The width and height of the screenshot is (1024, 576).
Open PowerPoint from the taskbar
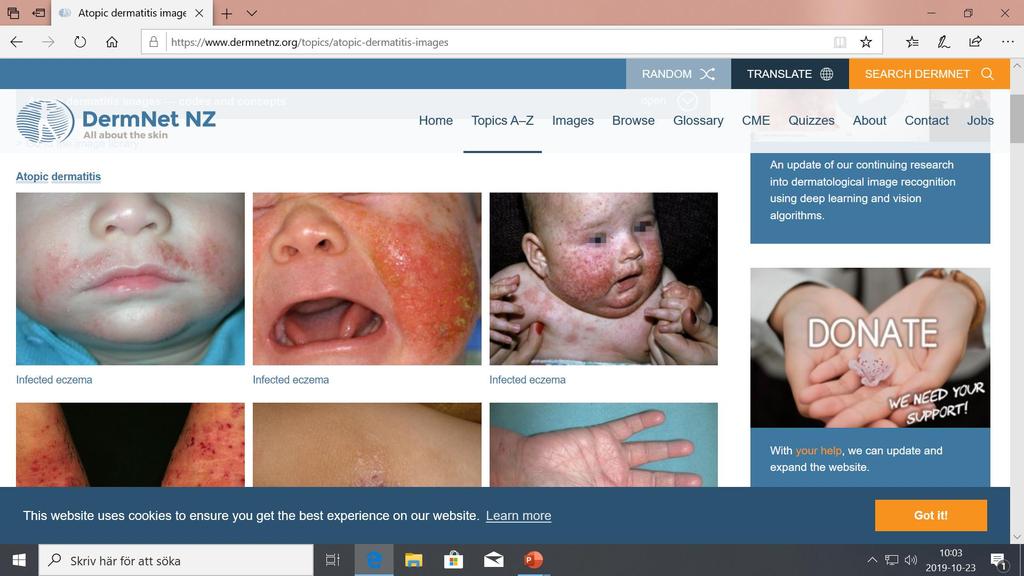533,560
